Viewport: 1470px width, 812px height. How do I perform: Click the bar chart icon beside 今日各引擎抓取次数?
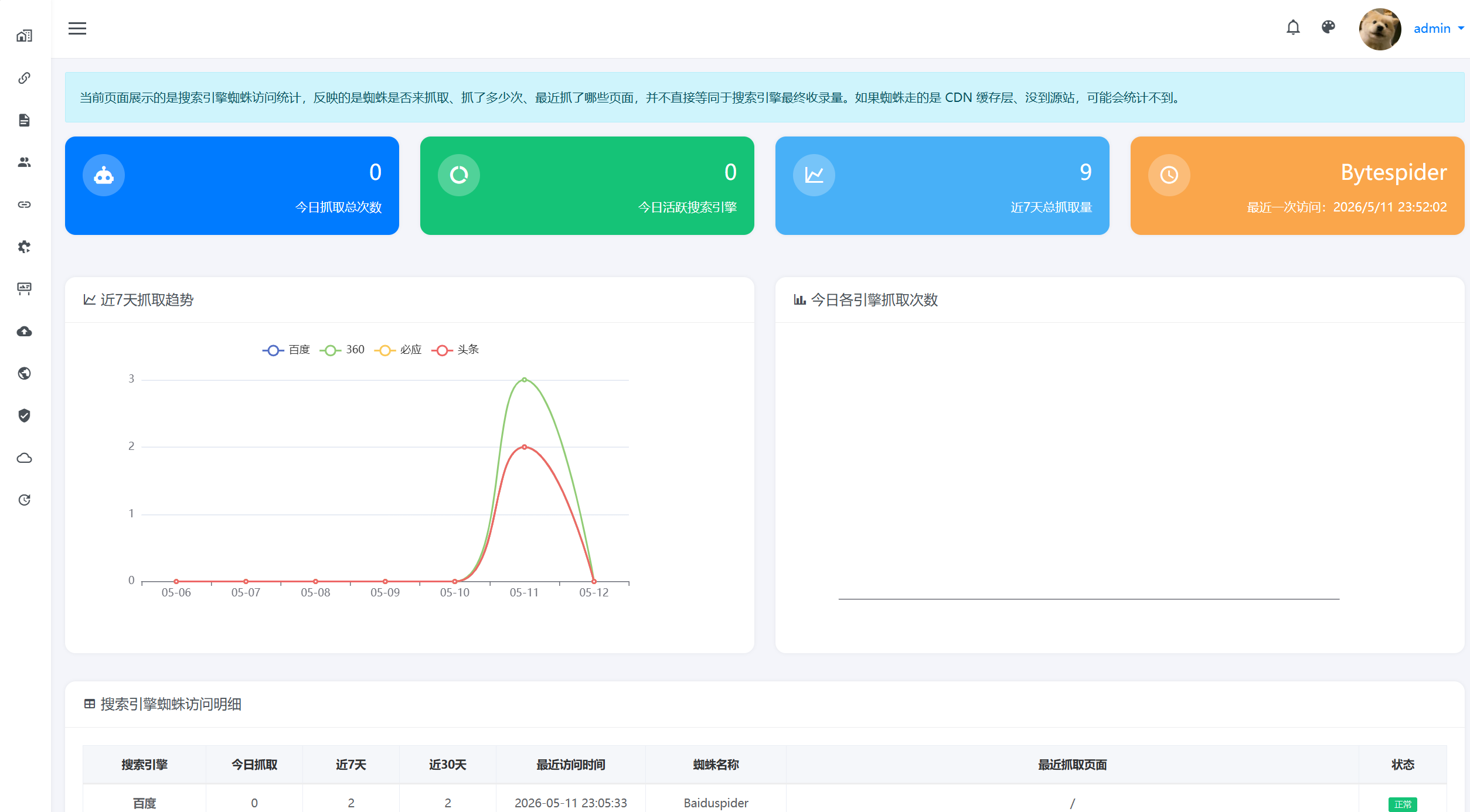click(x=799, y=299)
